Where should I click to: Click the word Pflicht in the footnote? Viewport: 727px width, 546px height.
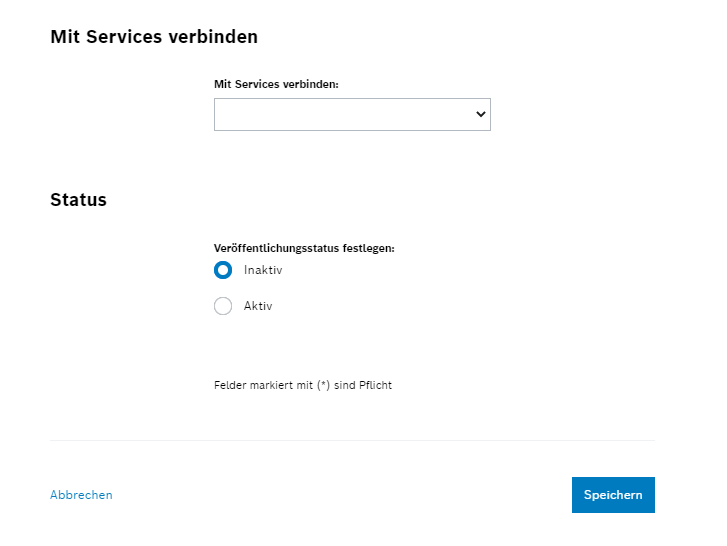[x=376, y=385]
